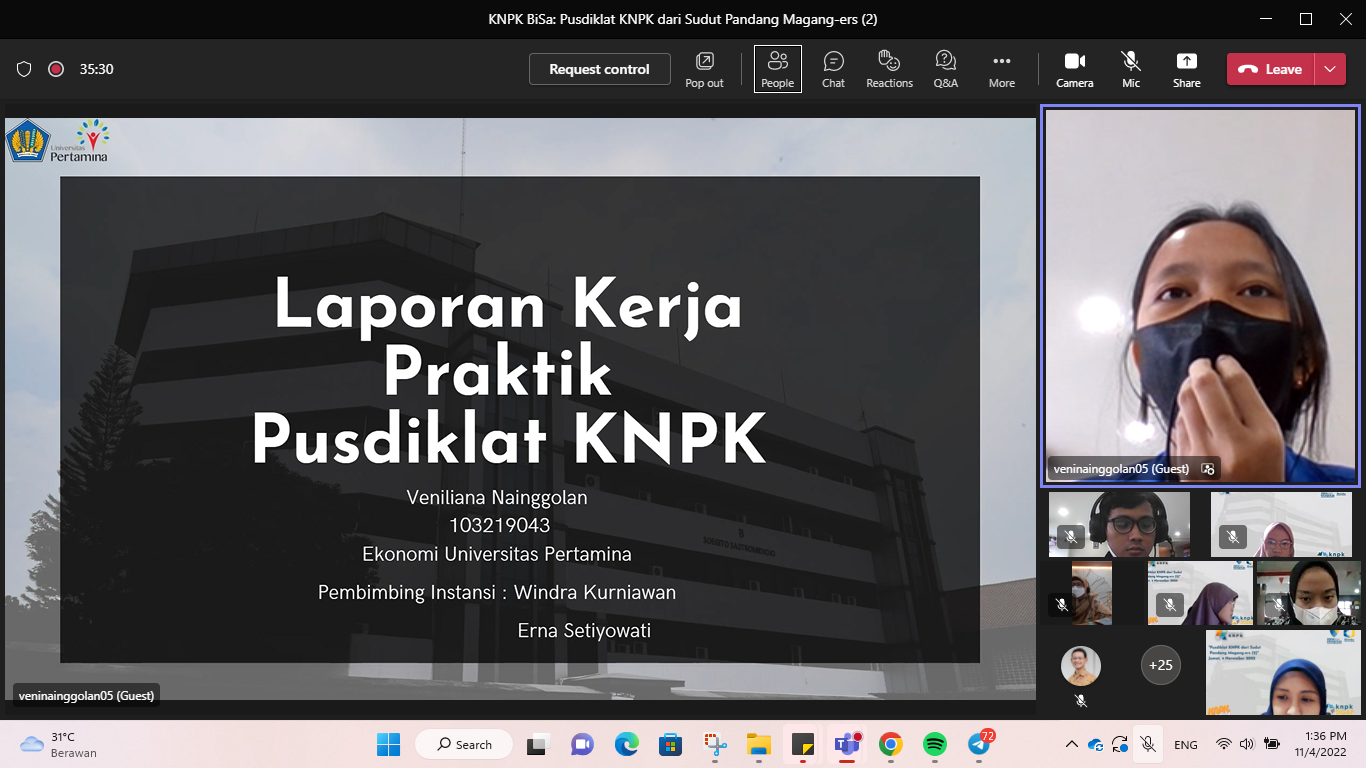Open the Q&A panel

(x=945, y=69)
